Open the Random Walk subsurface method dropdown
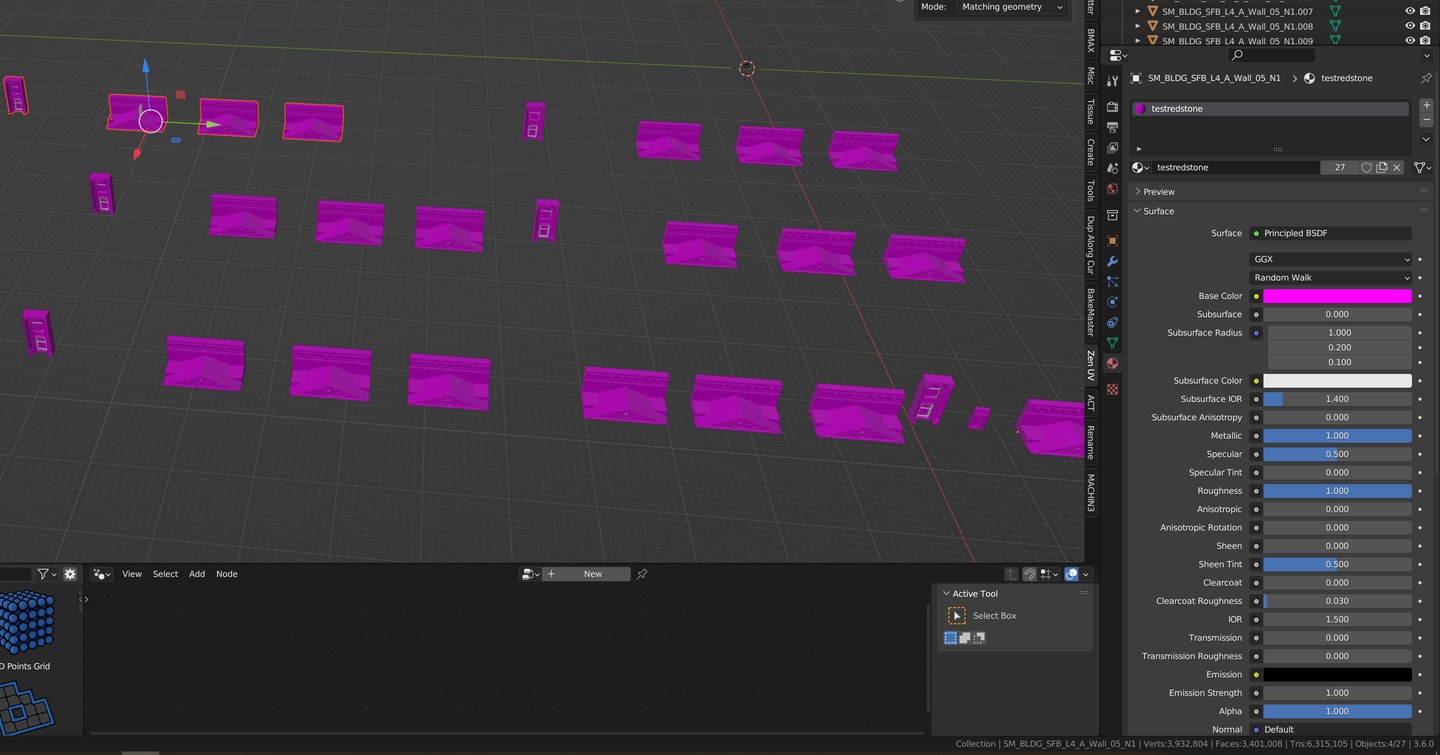The width and height of the screenshot is (1440, 755). (1330, 278)
